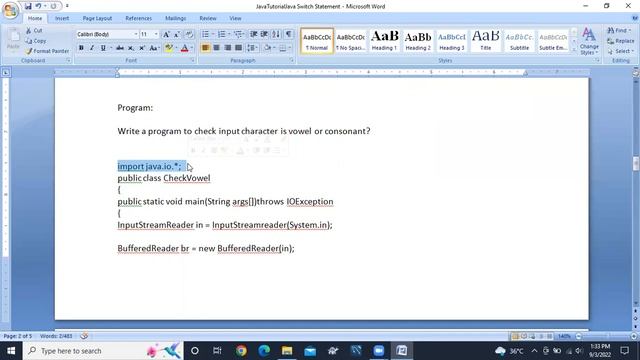The image size is (640, 360).
Task: Toggle Underline formatting
Action: pyautogui.click(x=103, y=48)
